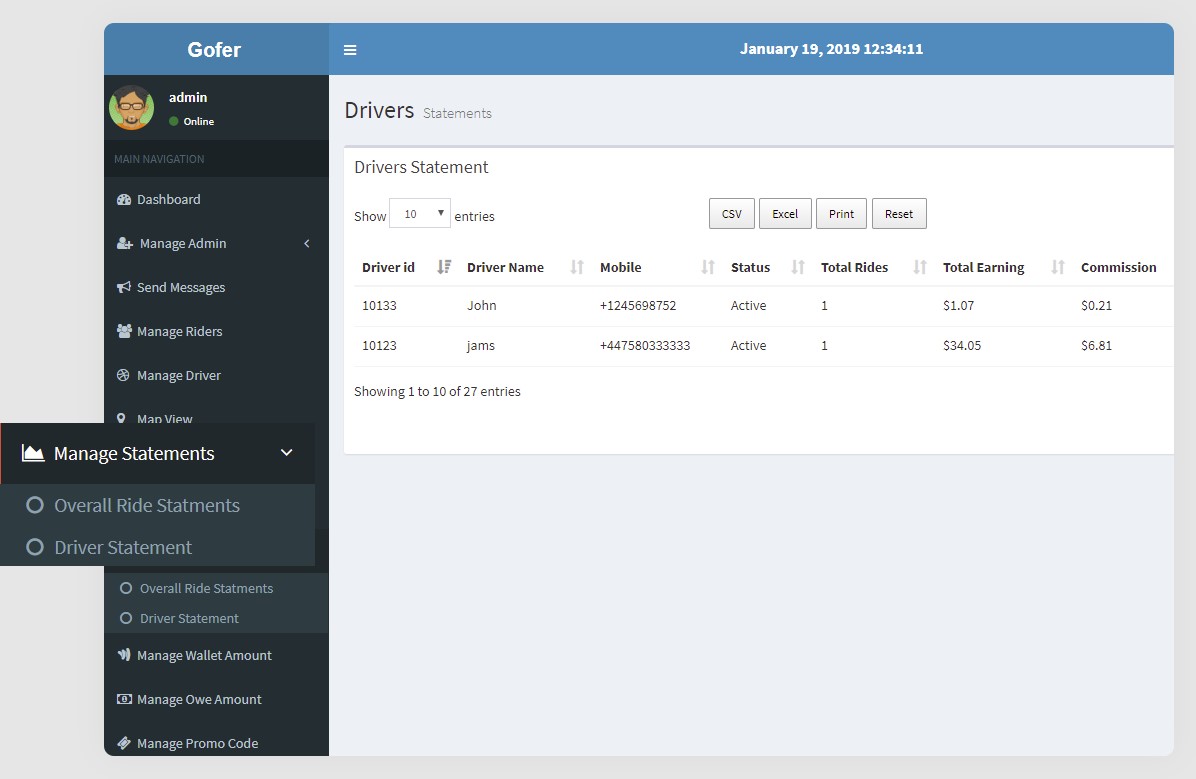
Task: Toggle sorting on the Driver id column
Action: tap(443, 267)
